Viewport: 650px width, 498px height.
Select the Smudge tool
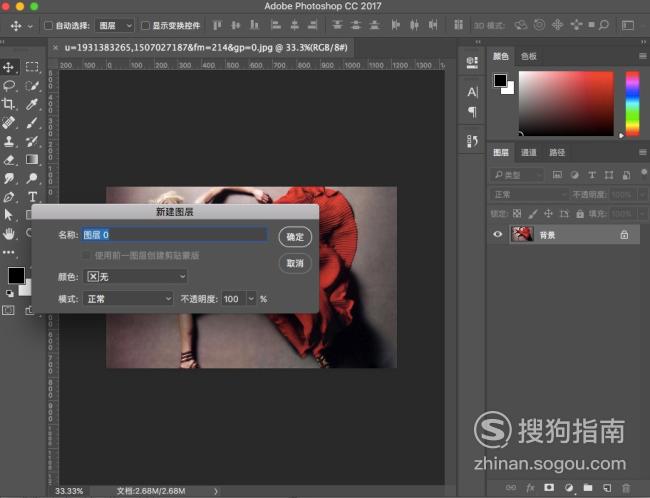9,178
